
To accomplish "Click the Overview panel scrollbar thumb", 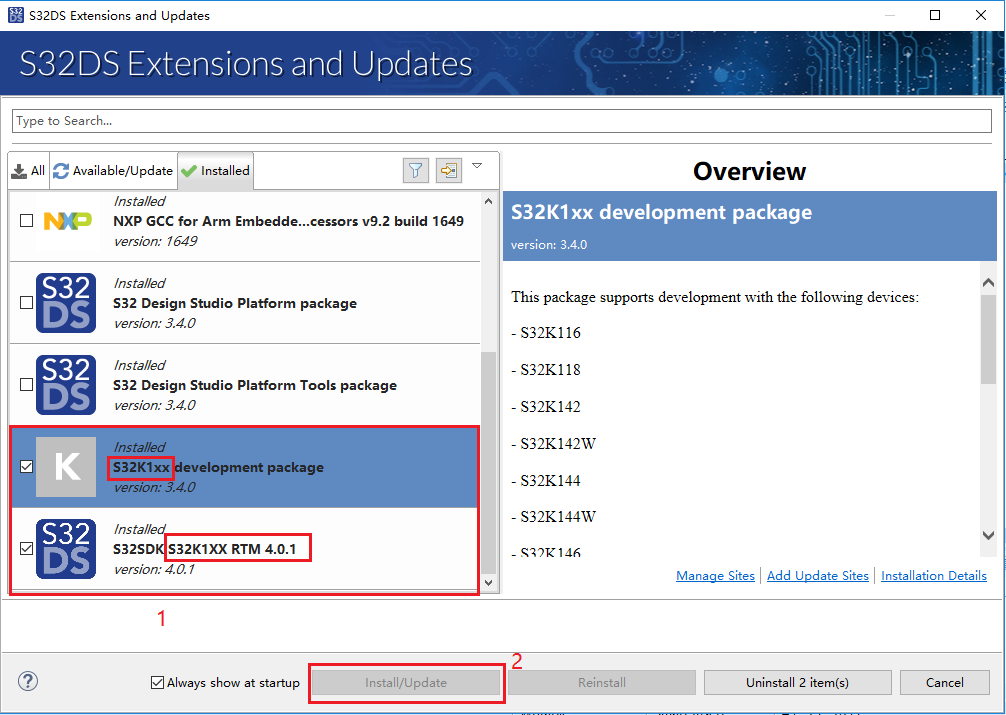I will [988, 340].
